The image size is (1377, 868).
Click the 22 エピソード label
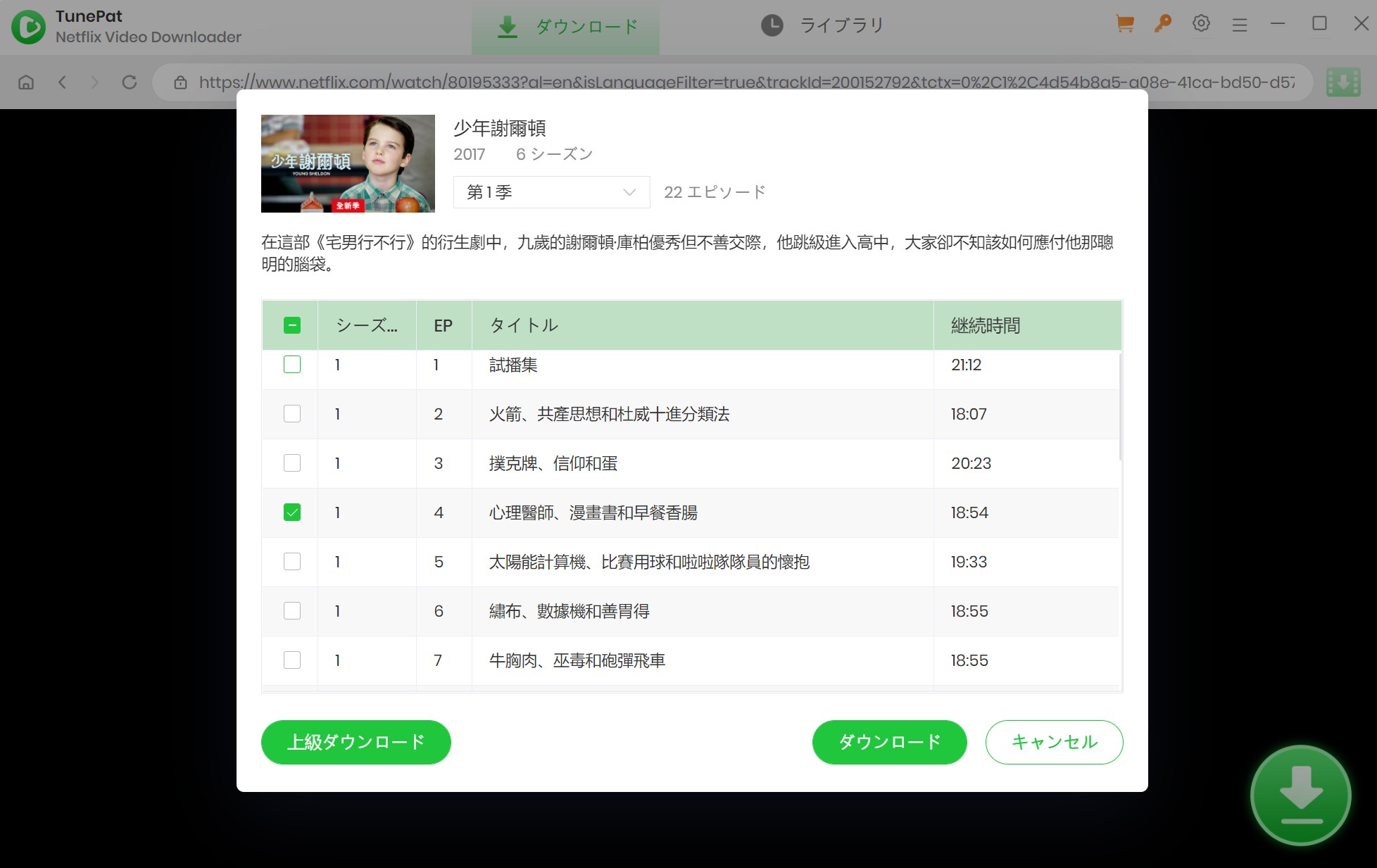pyautogui.click(x=715, y=192)
